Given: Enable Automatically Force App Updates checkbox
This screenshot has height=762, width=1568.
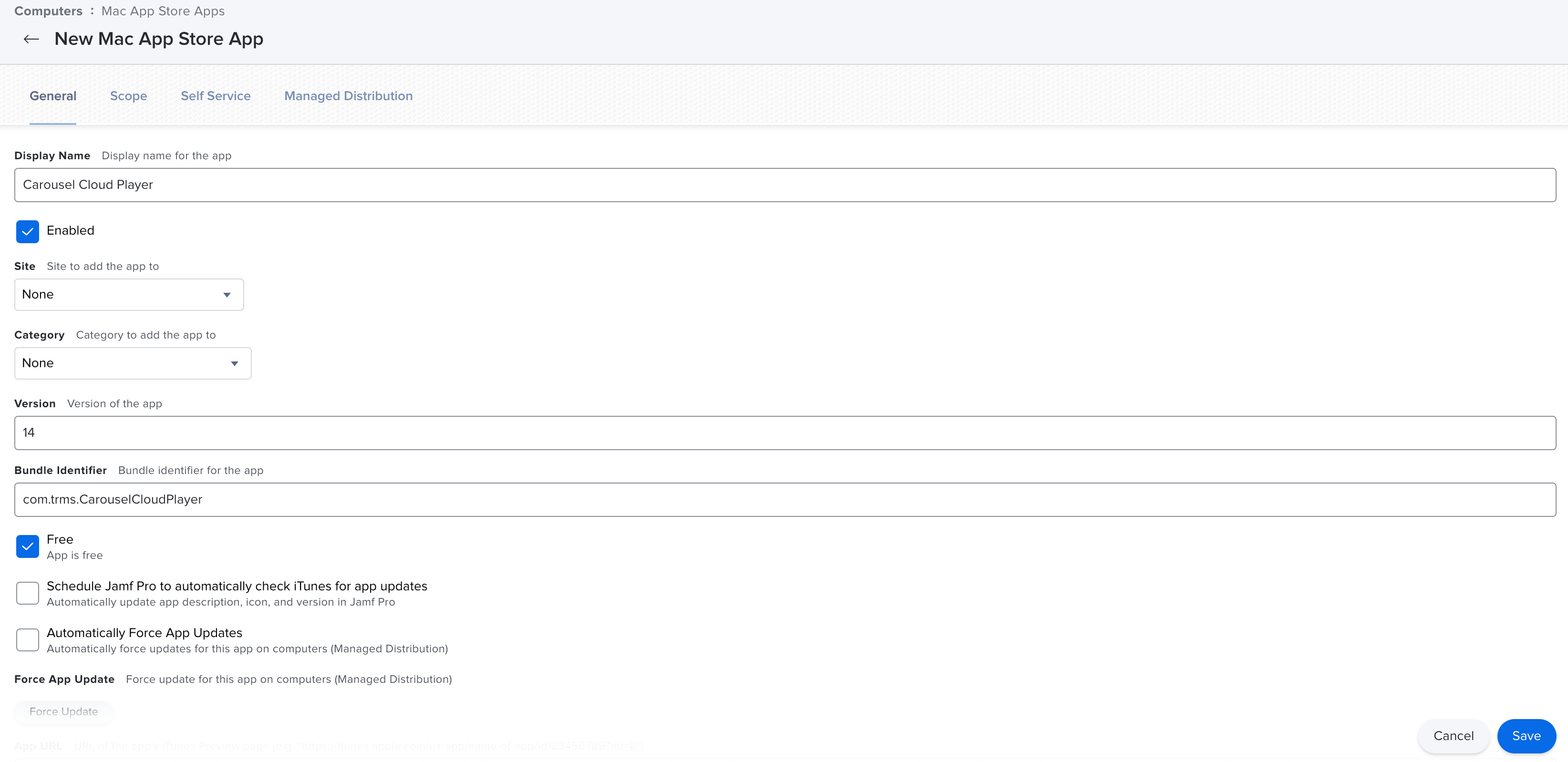Looking at the screenshot, I should click(27, 639).
